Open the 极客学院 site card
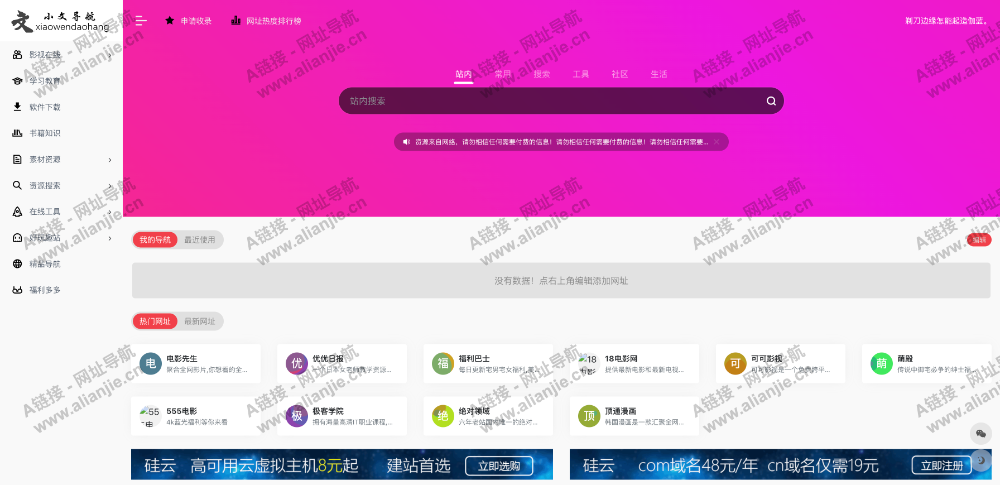The height and width of the screenshot is (485, 1000). [x=342, y=416]
